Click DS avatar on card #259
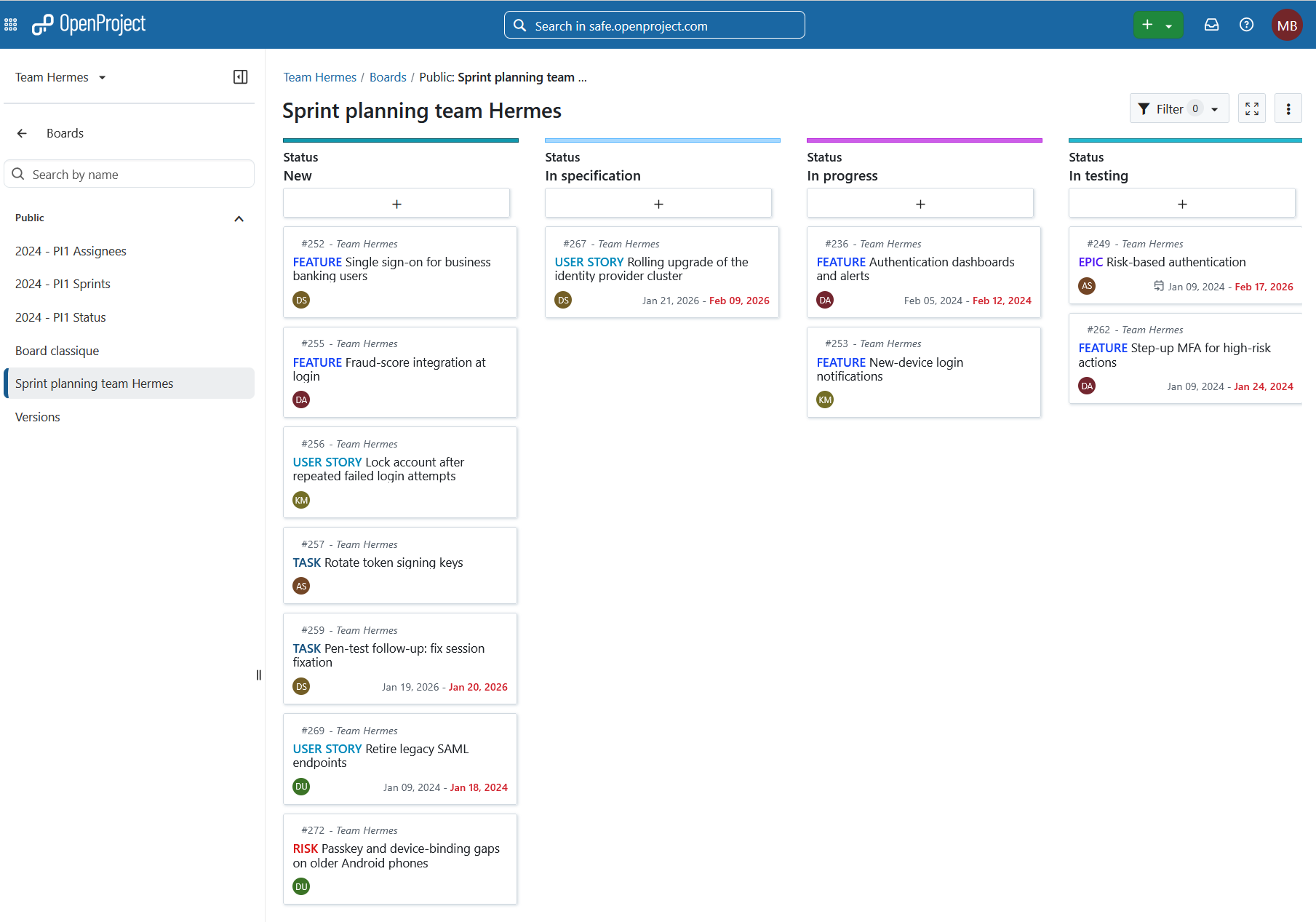1316x922 pixels. [x=301, y=686]
